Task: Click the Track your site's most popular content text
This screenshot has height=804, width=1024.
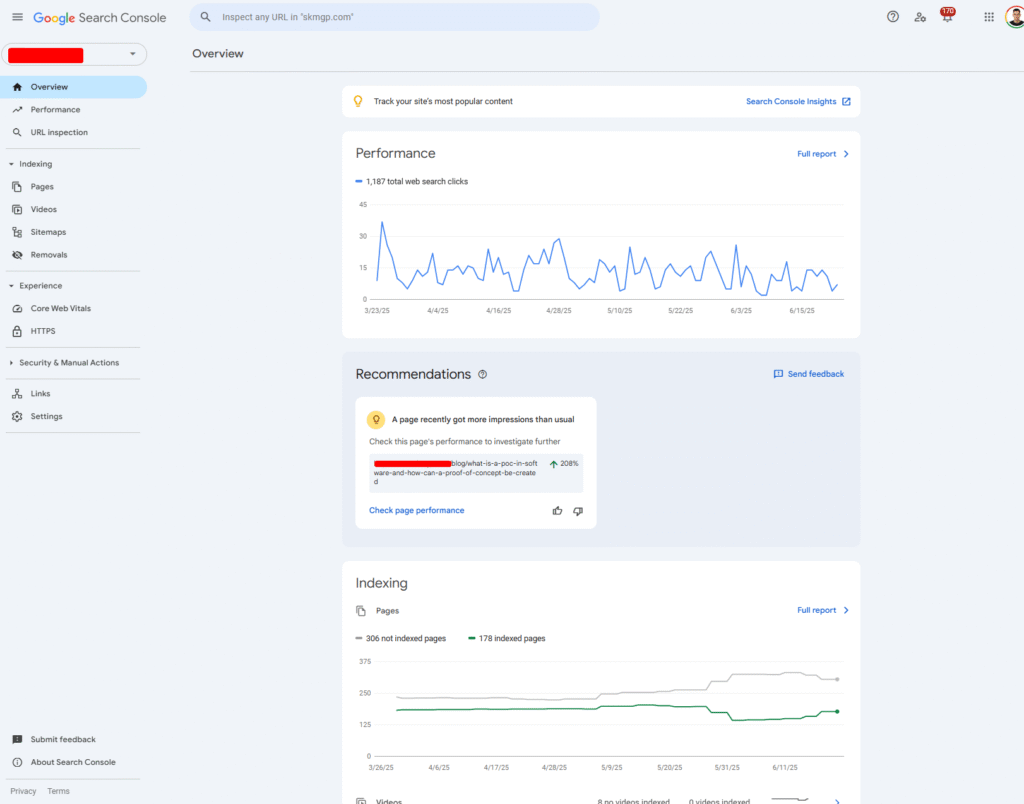Action: point(443,101)
